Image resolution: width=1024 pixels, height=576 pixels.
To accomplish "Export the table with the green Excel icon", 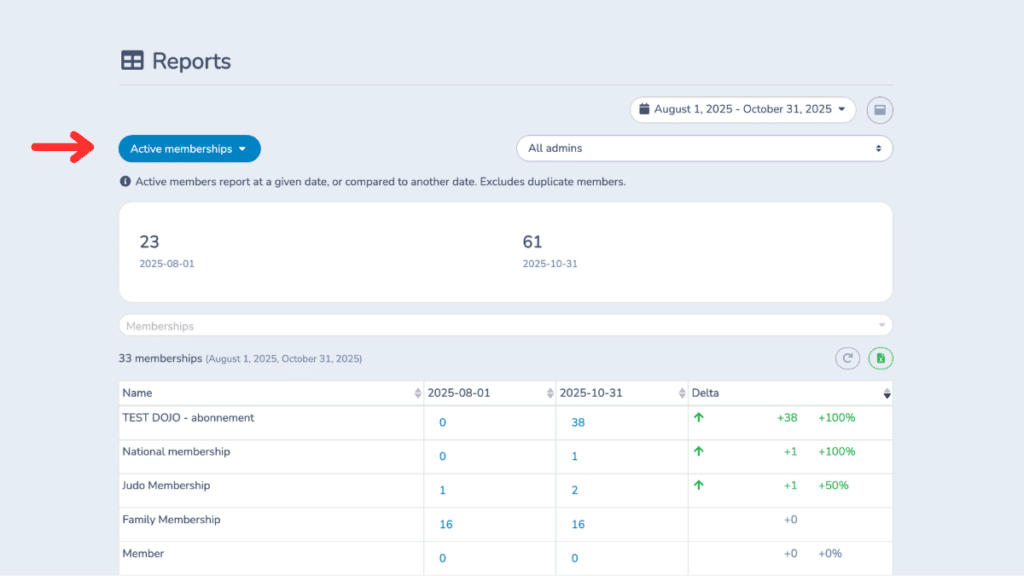I will point(880,358).
